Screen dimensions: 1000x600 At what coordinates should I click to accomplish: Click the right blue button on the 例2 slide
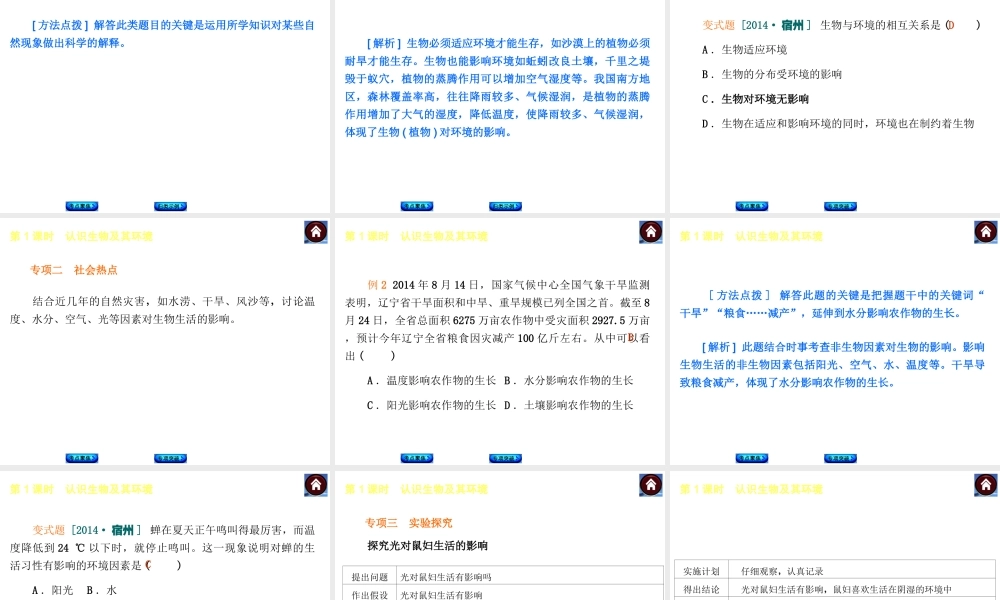click(x=505, y=458)
